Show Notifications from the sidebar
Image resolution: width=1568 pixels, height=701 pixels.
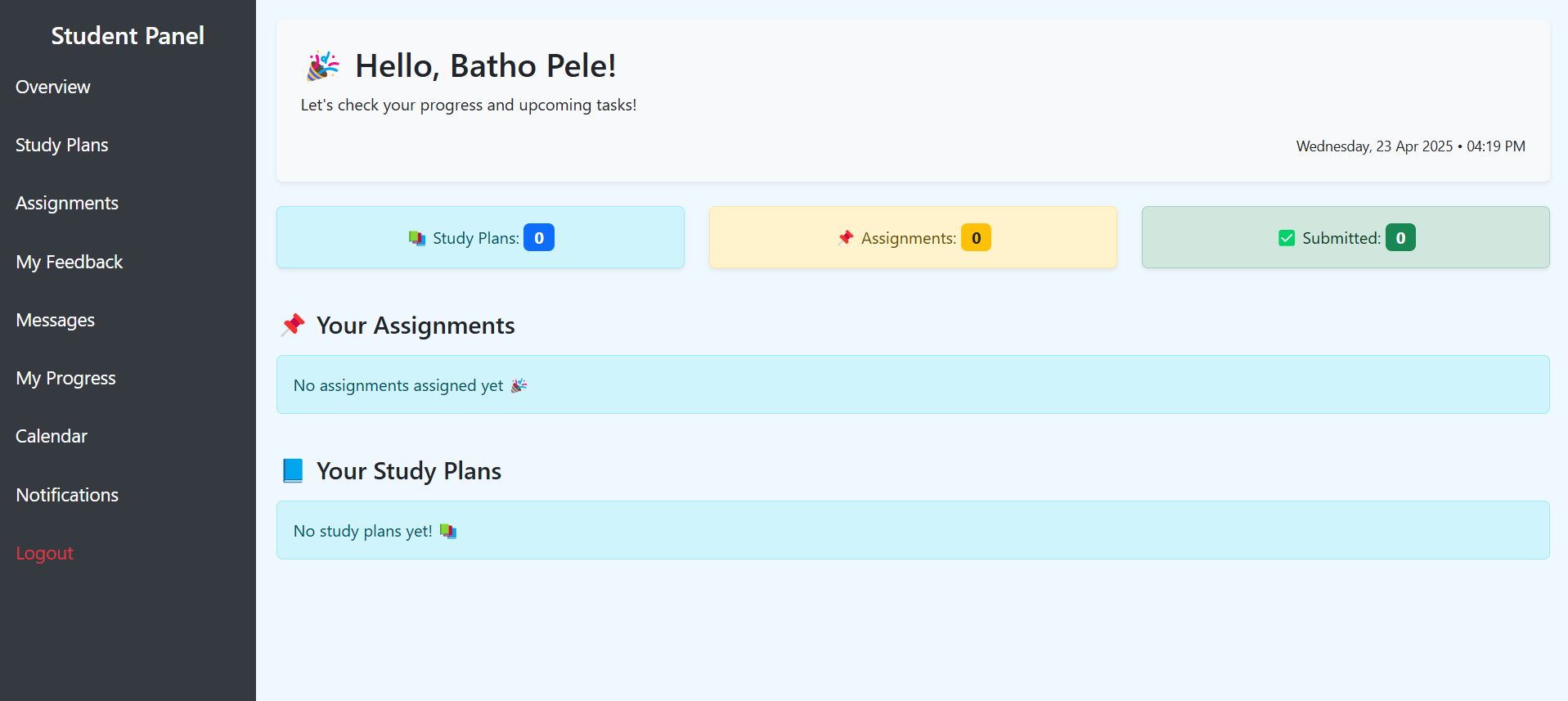click(x=67, y=495)
